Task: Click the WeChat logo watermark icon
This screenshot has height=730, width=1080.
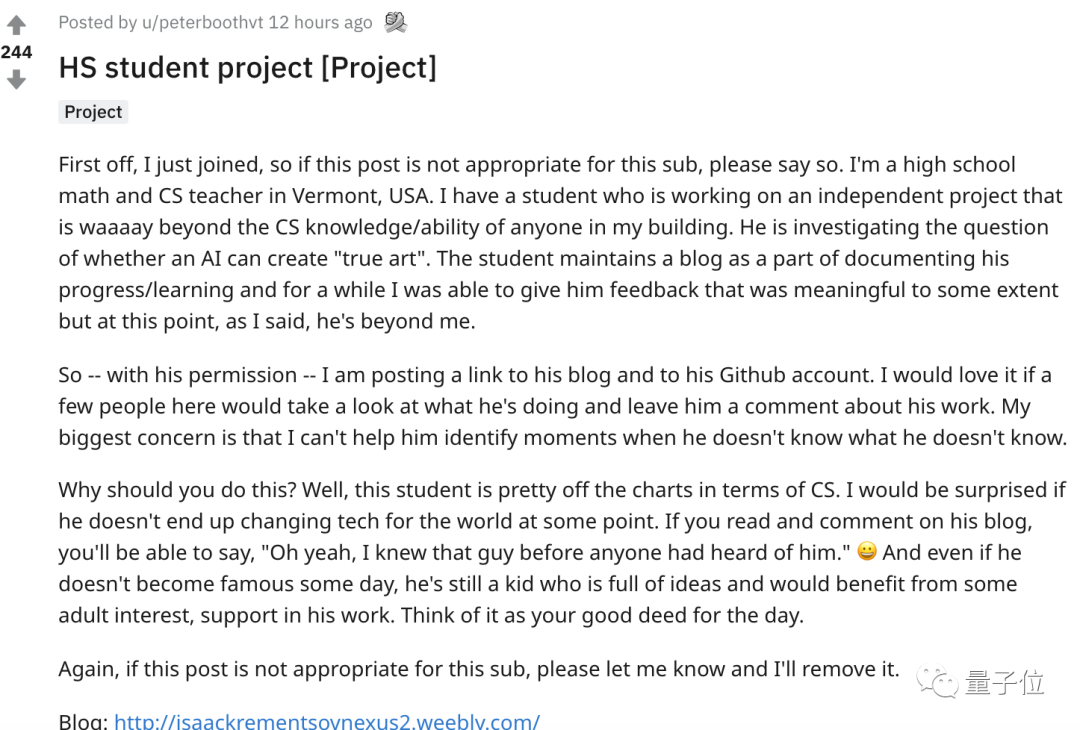Action: pyautogui.click(x=937, y=682)
